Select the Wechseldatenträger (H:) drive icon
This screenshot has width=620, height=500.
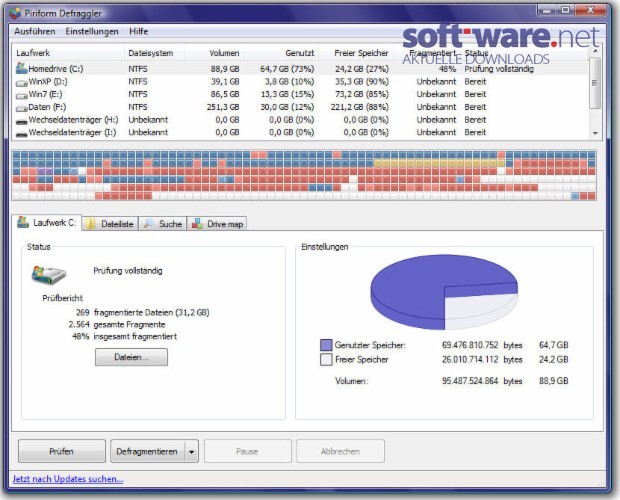[21, 121]
